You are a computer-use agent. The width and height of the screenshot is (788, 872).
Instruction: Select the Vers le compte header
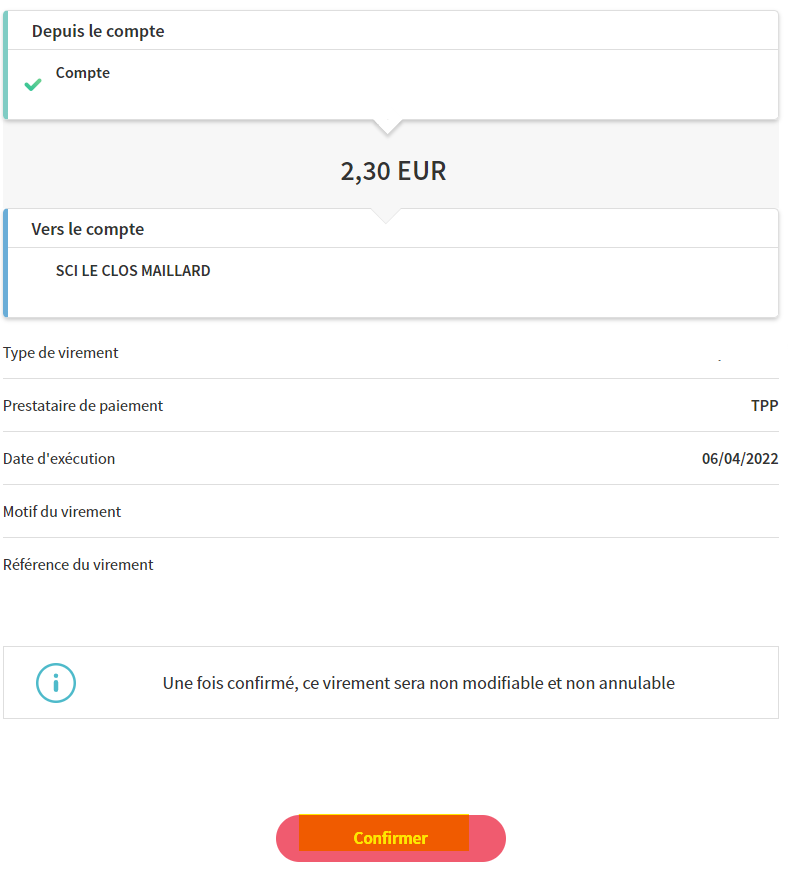(87, 229)
